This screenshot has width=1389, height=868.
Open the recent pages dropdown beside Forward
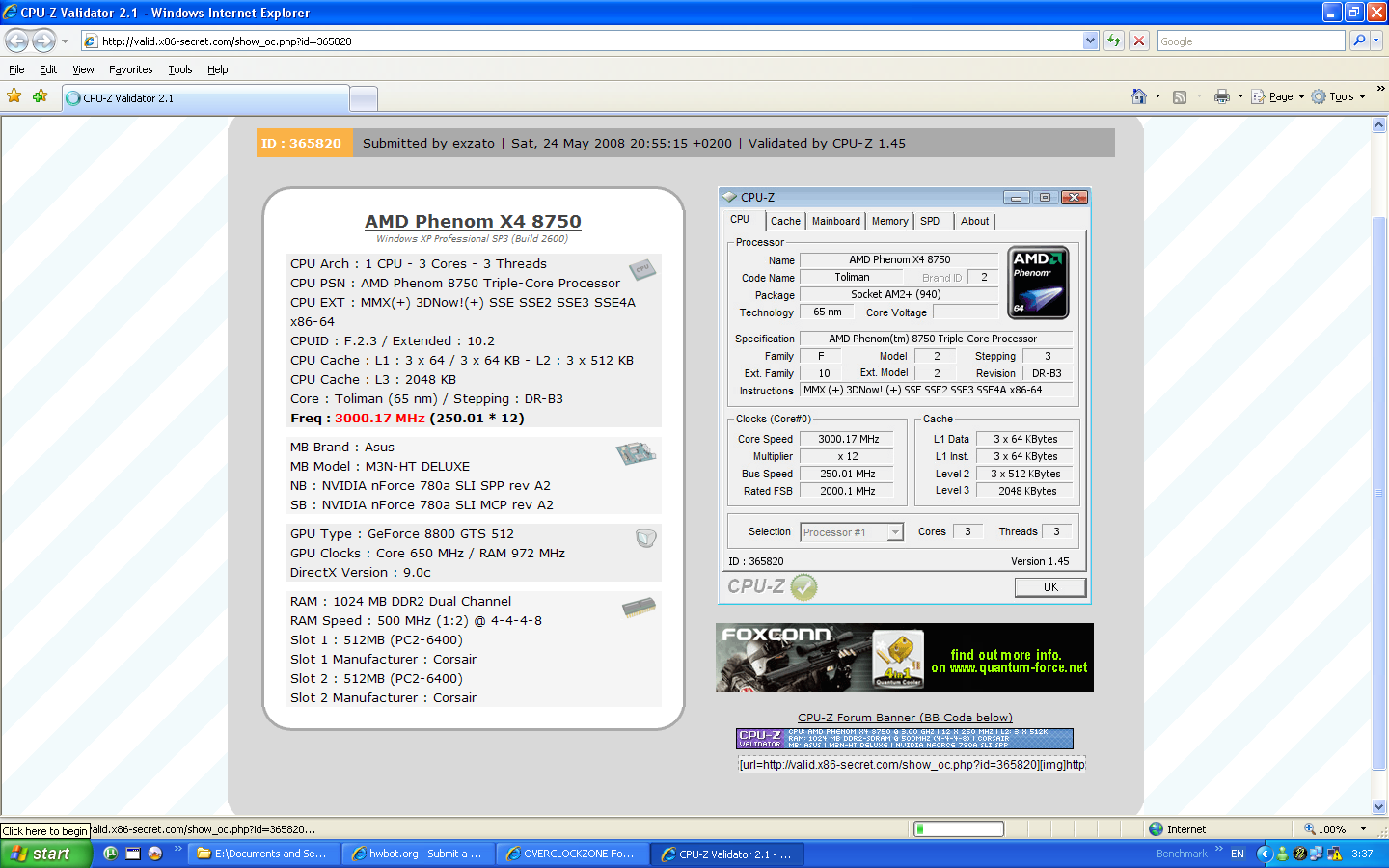65,41
